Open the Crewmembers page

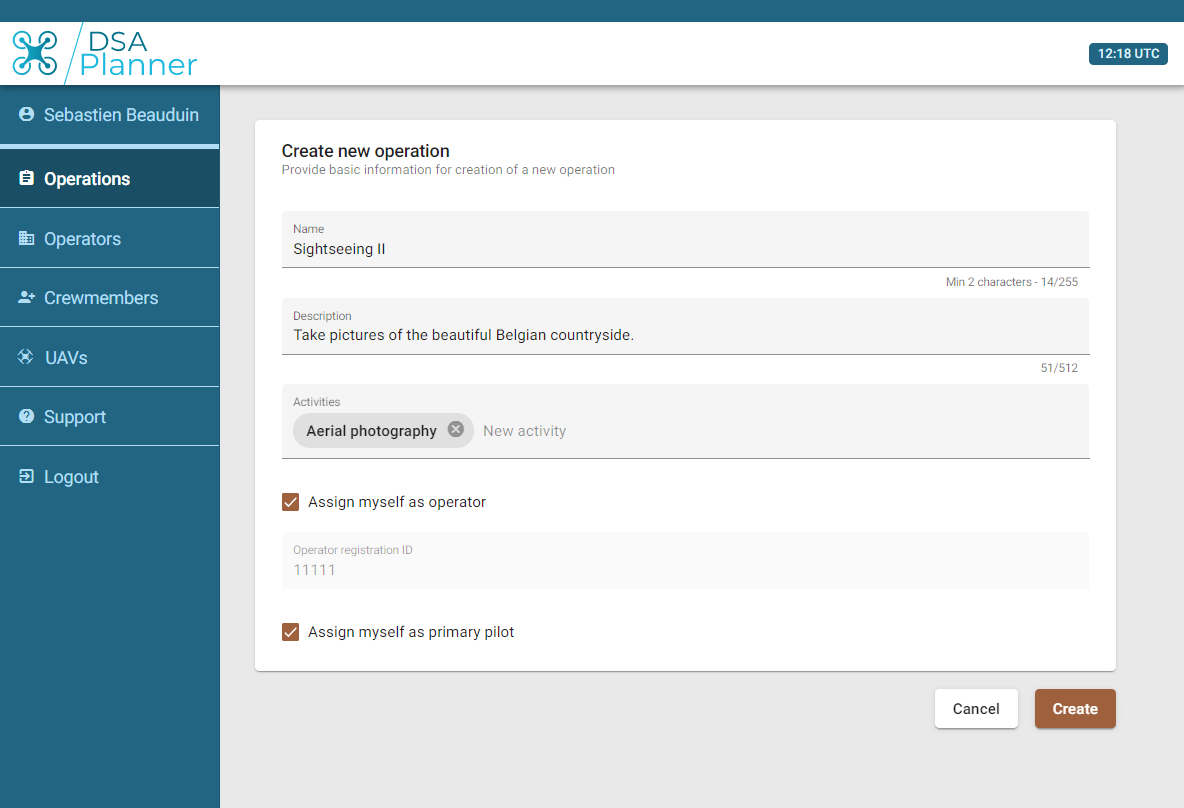coord(109,298)
